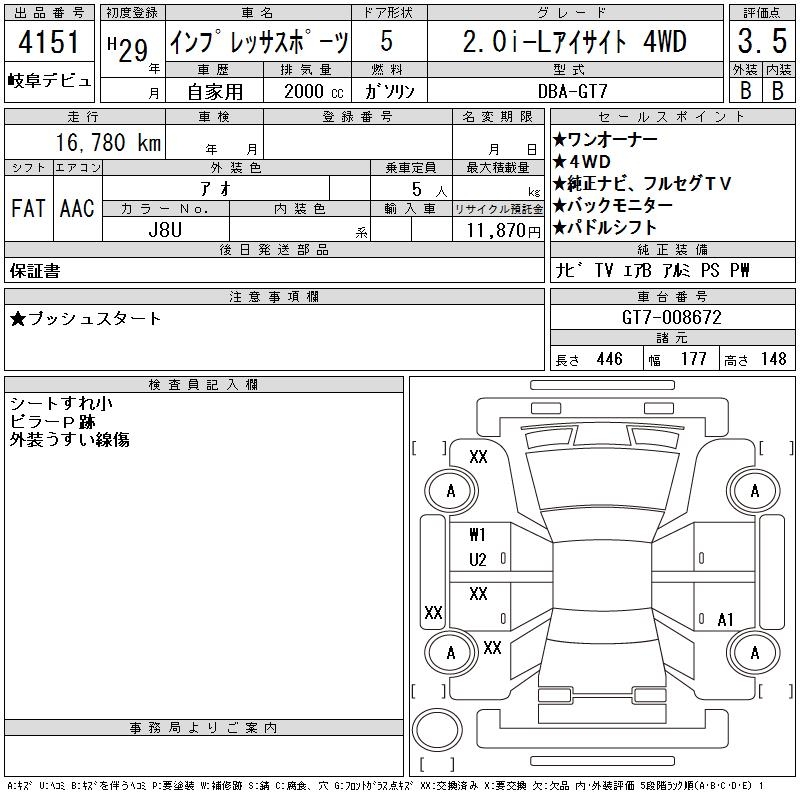Click the DBA-GT7 model code
This screenshot has width=800, height=800.
point(579,90)
